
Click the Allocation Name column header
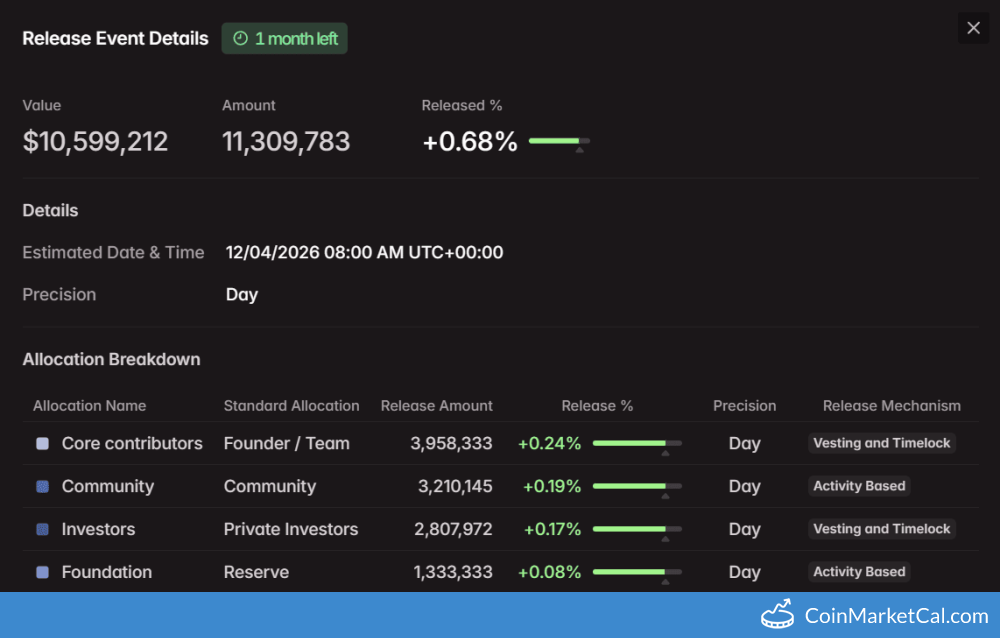(x=89, y=405)
